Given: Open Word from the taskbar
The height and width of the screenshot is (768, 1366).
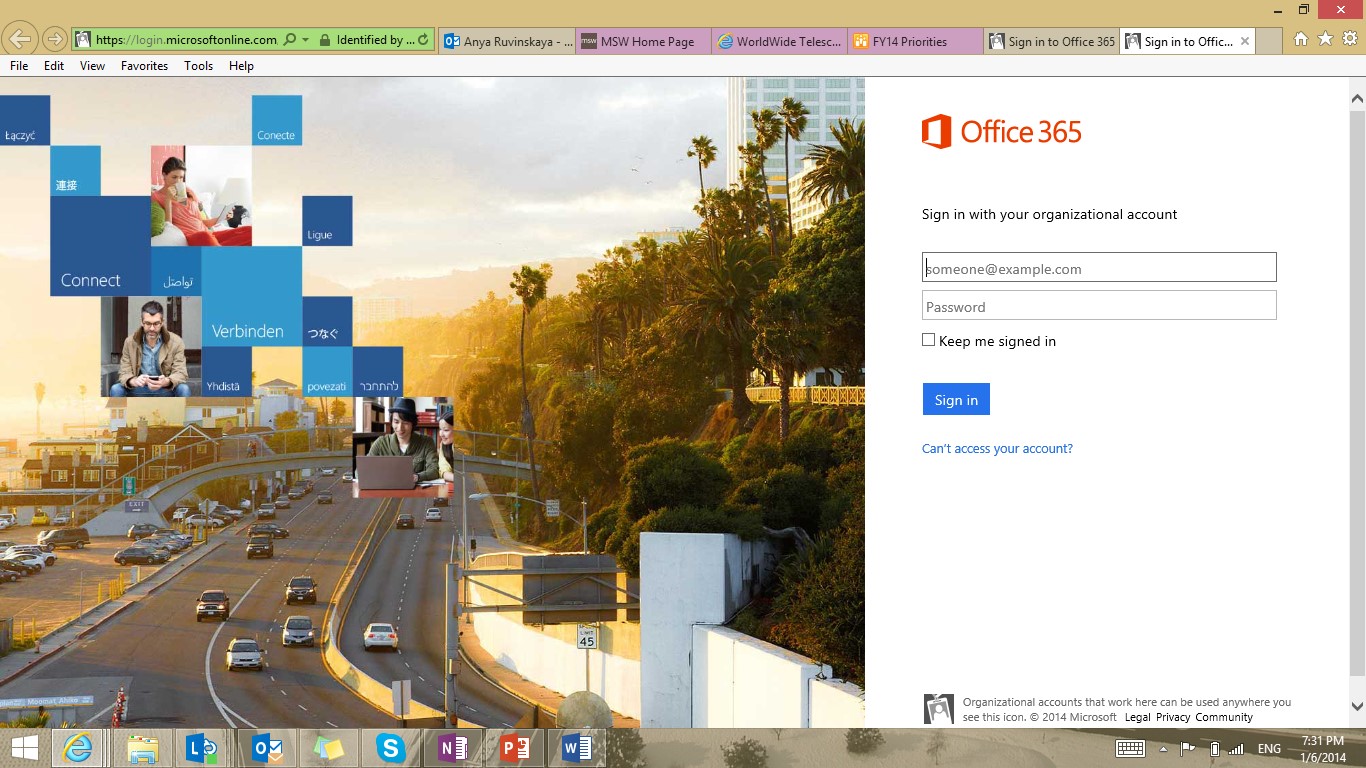Looking at the screenshot, I should click(x=577, y=748).
